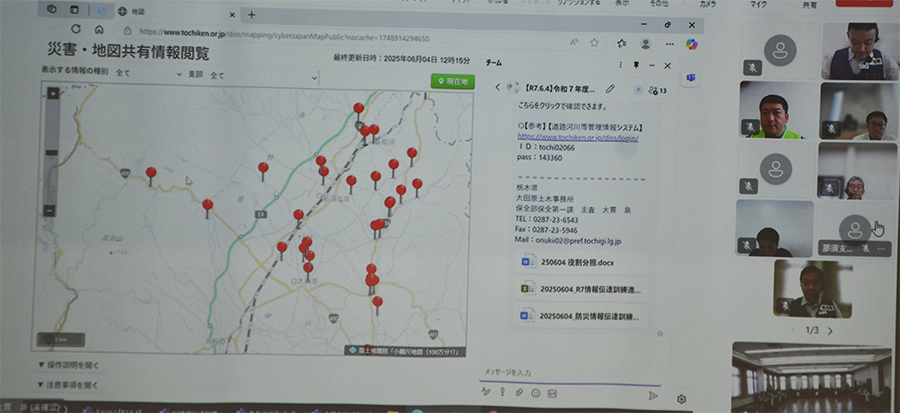The image size is (900, 413).
Task: Open settings gear below chat panel
Action: pyautogui.click(x=681, y=399)
